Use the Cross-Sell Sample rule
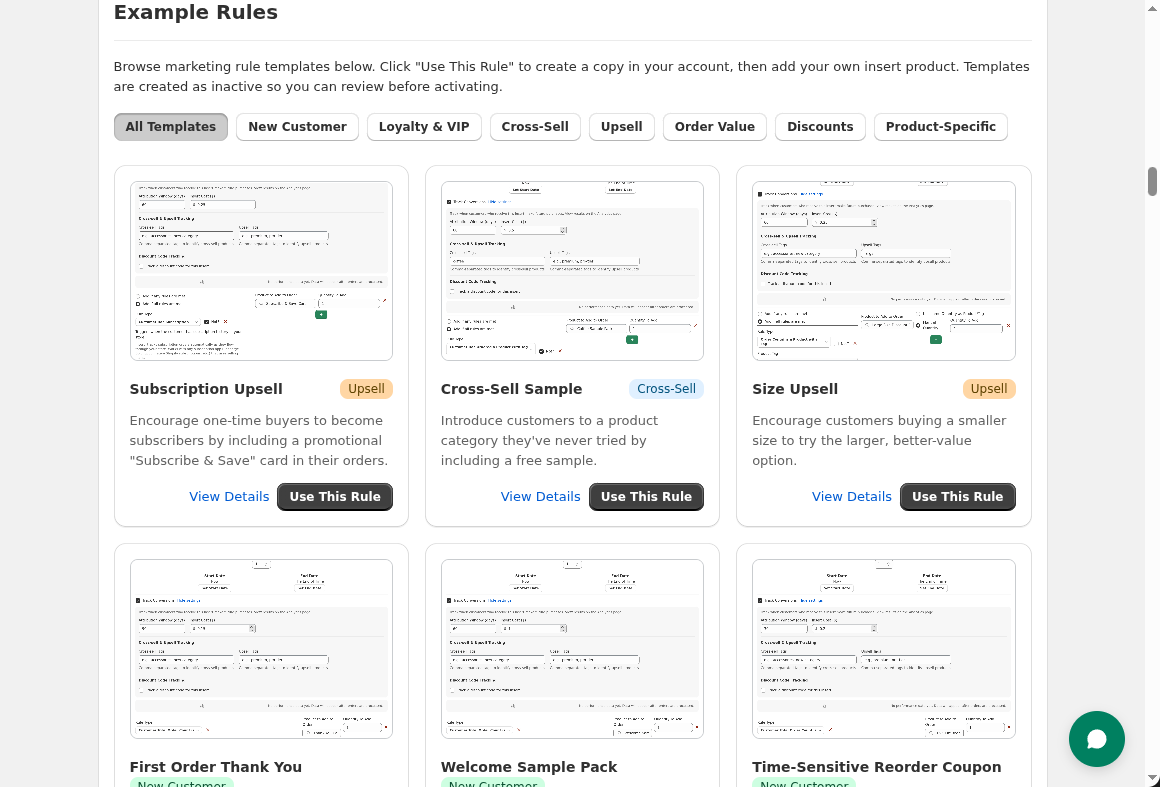The width and height of the screenshot is (1160, 787). point(646,497)
